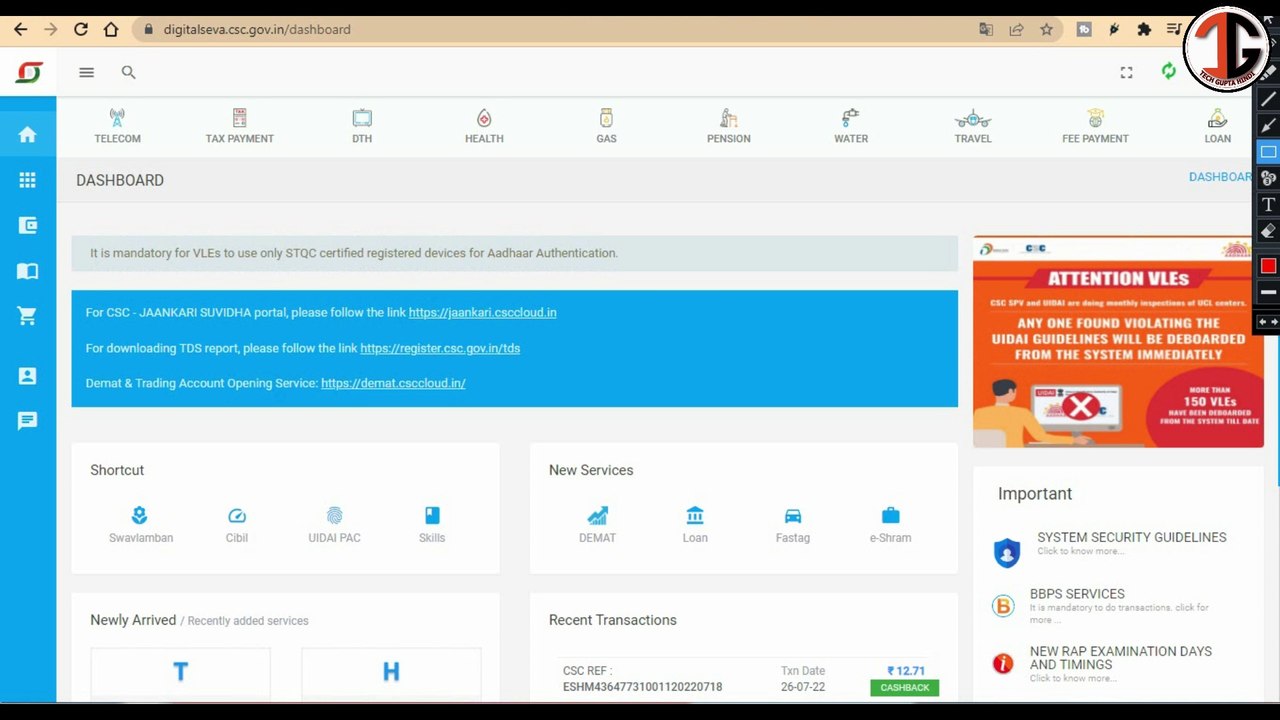Screen dimensions: 1280x720
Task: Open the browser media control icon
Action: [1174, 29]
